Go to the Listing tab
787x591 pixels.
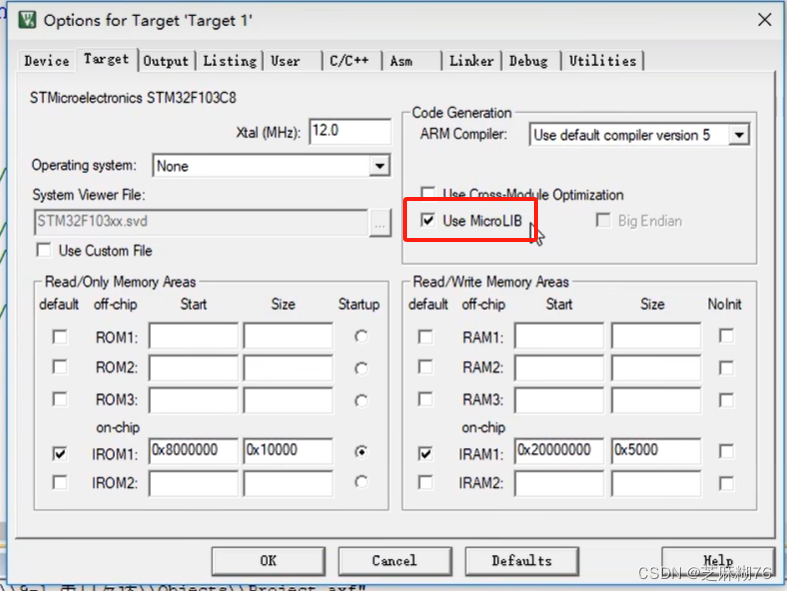point(229,61)
